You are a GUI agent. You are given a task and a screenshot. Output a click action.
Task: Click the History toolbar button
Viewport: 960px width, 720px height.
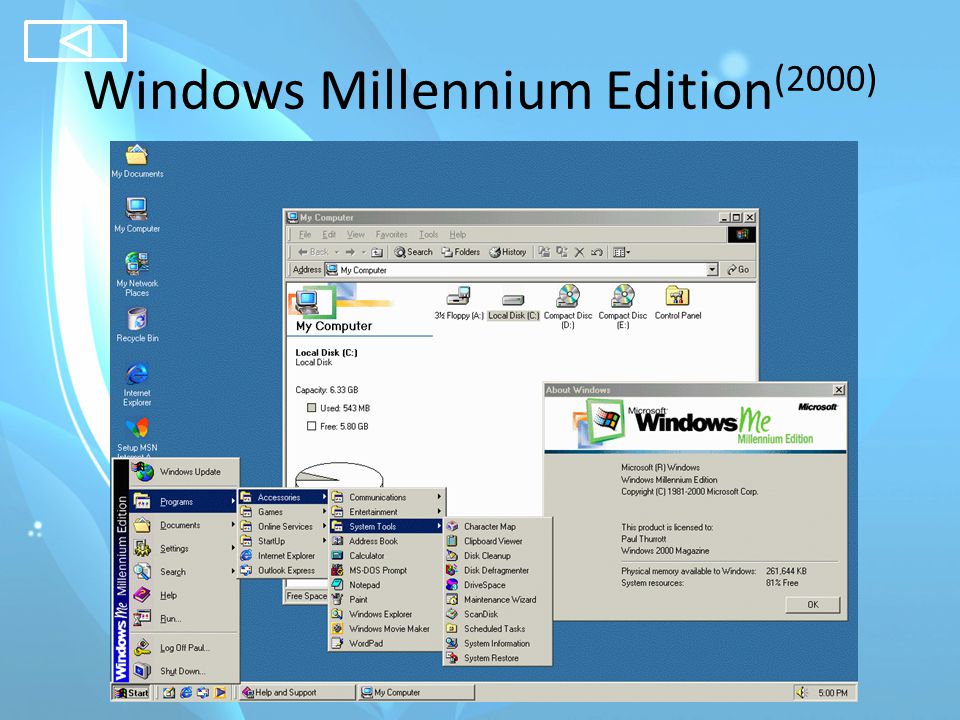point(508,252)
